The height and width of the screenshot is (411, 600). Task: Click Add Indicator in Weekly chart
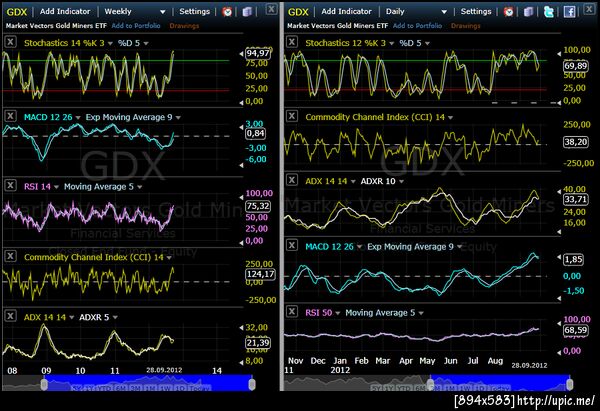(65, 11)
